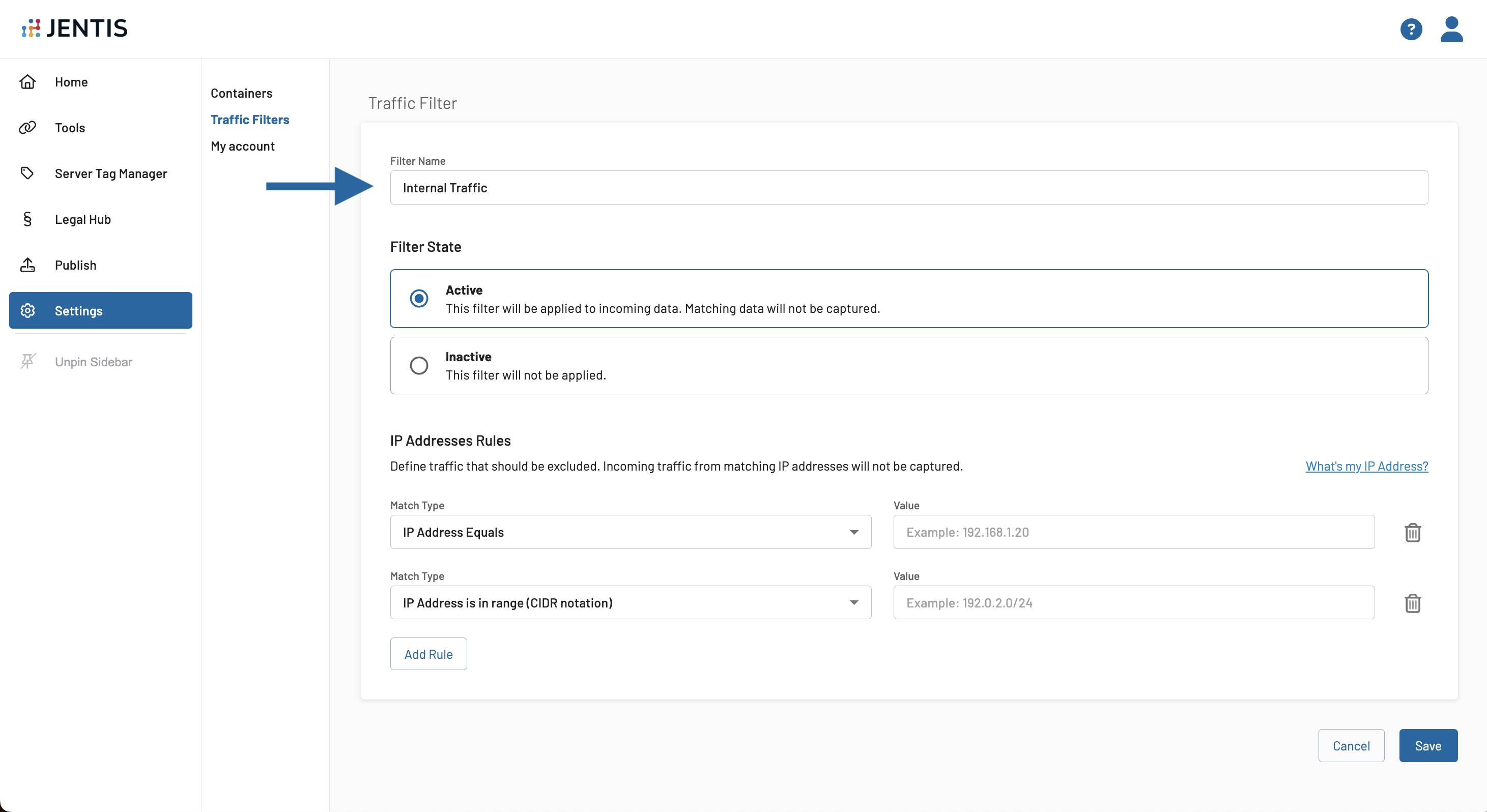Select the Active filter state radio
The image size is (1487, 812).
[x=418, y=298]
